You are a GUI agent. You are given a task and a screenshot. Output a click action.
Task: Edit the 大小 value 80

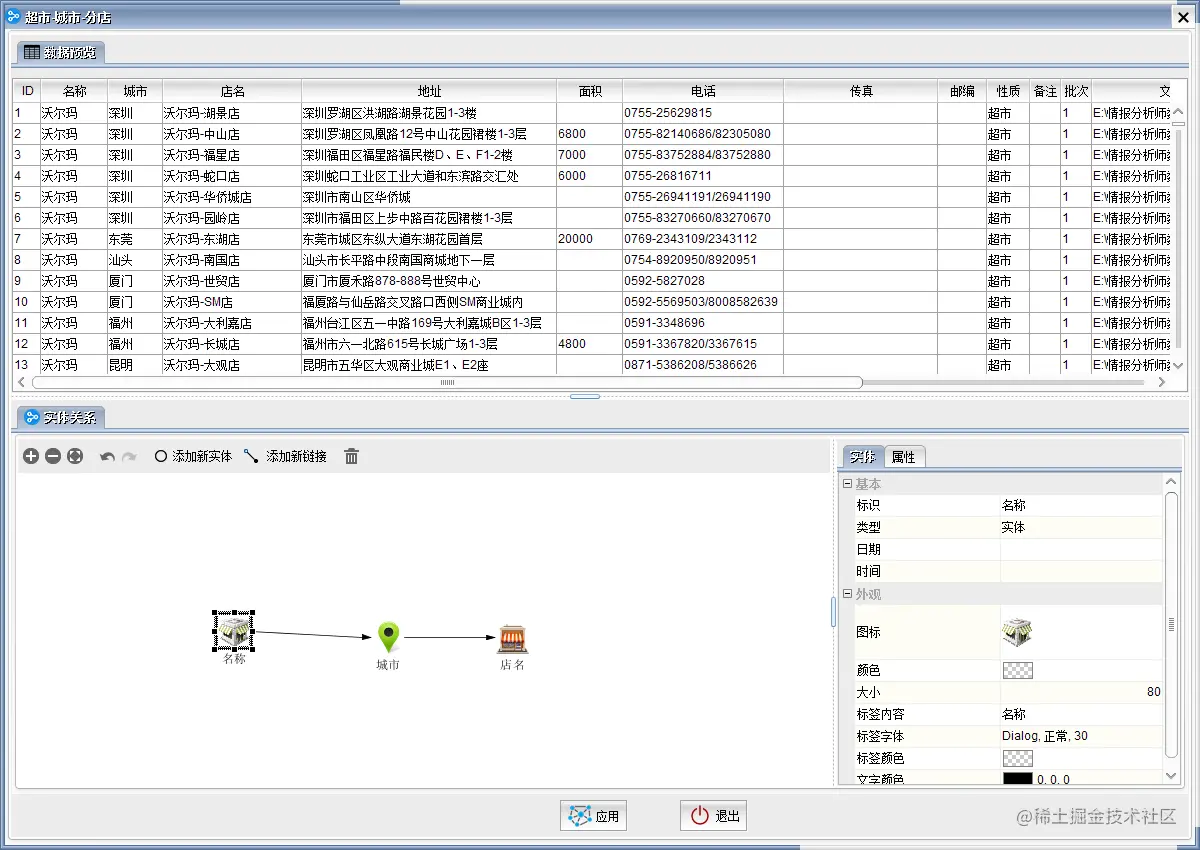click(1082, 692)
